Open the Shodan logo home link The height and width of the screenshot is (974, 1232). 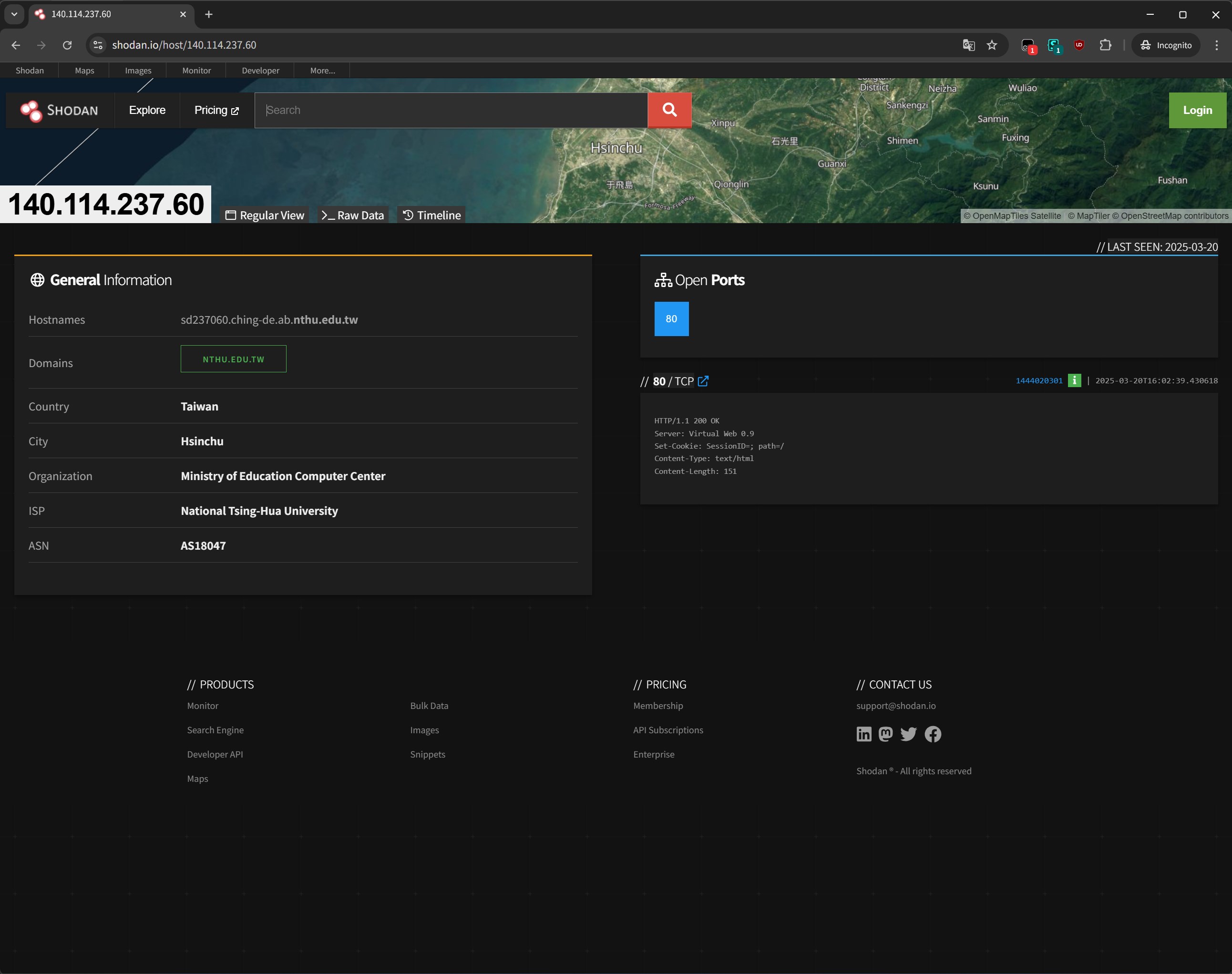click(x=59, y=110)
